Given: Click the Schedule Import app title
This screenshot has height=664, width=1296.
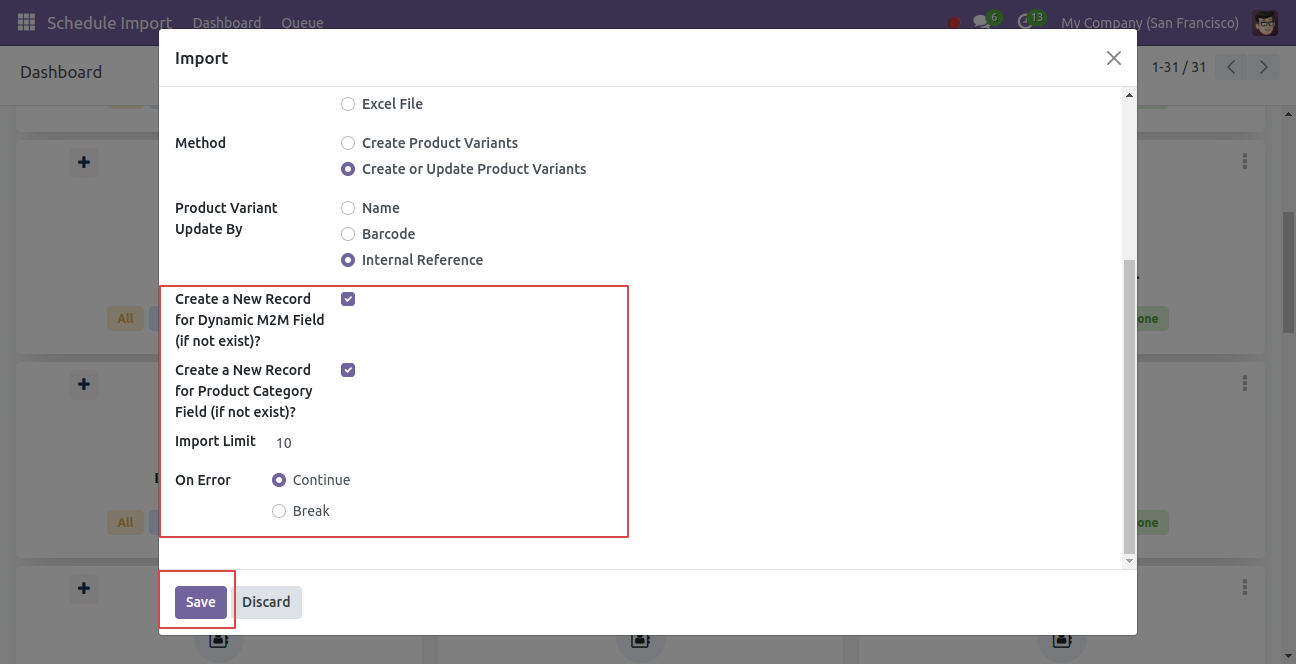Looking at the screenshot, I should click(x=109, y=22).
